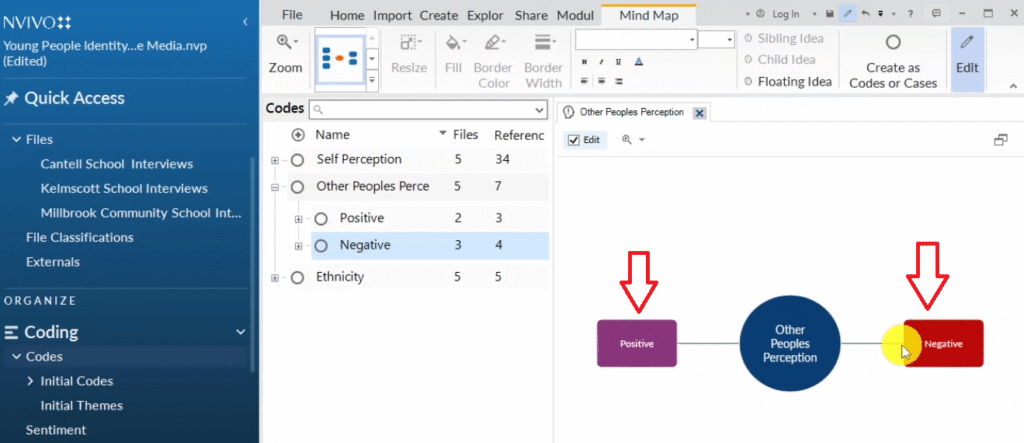Toggle the Edit checkbox in mind map view
Viewport: 1024px width, 443px height.
tap(573, 140)
